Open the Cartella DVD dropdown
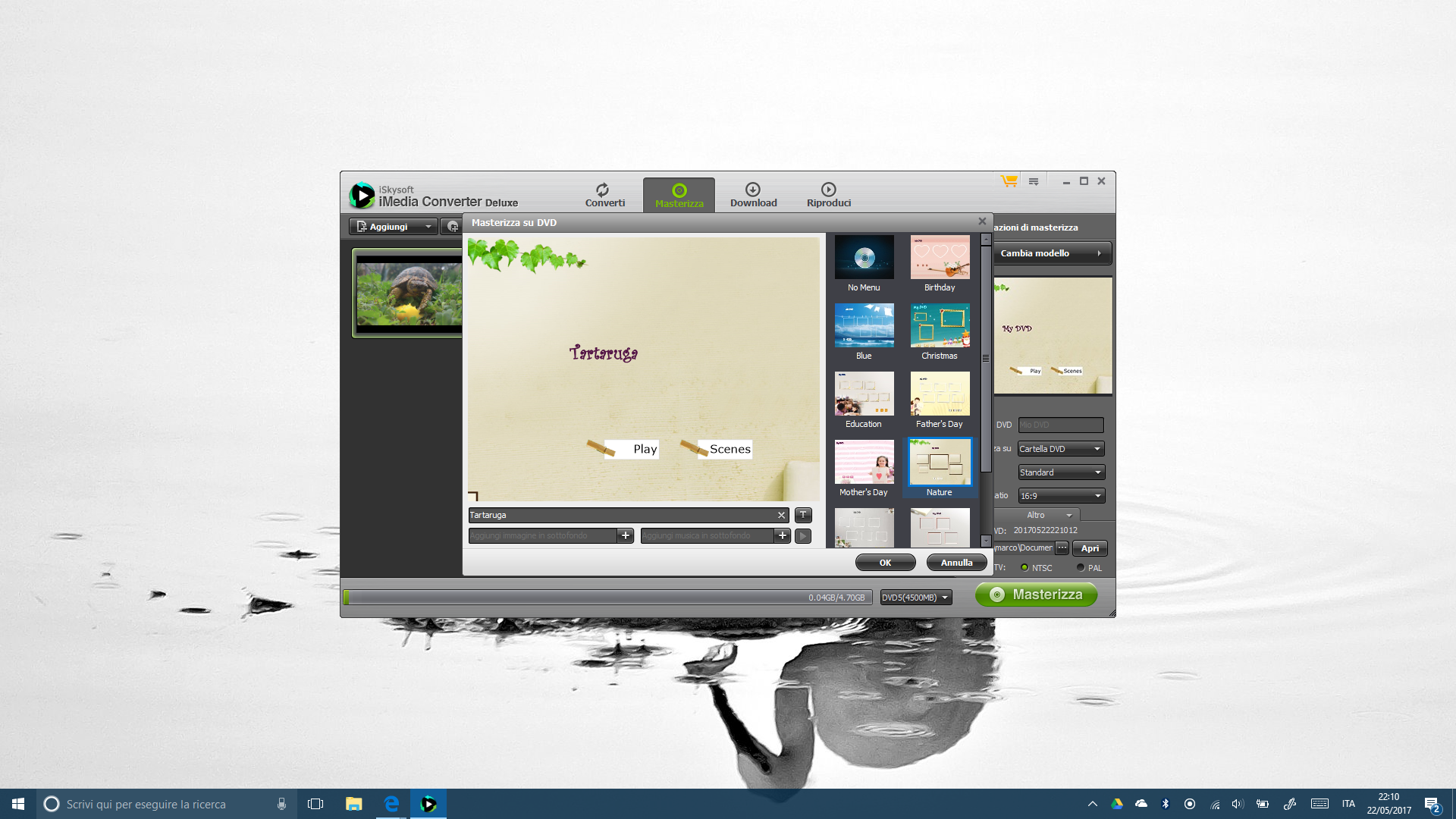 1060,449
